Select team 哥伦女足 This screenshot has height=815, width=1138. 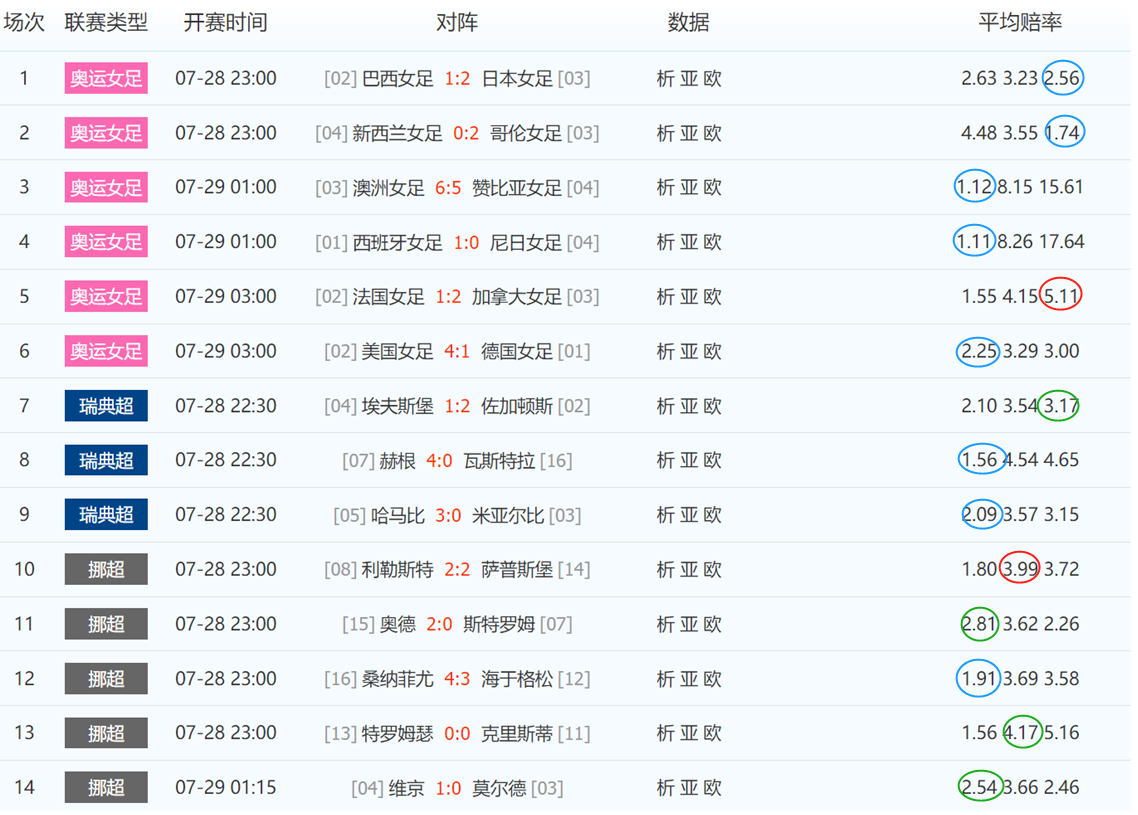coord(525,133)
